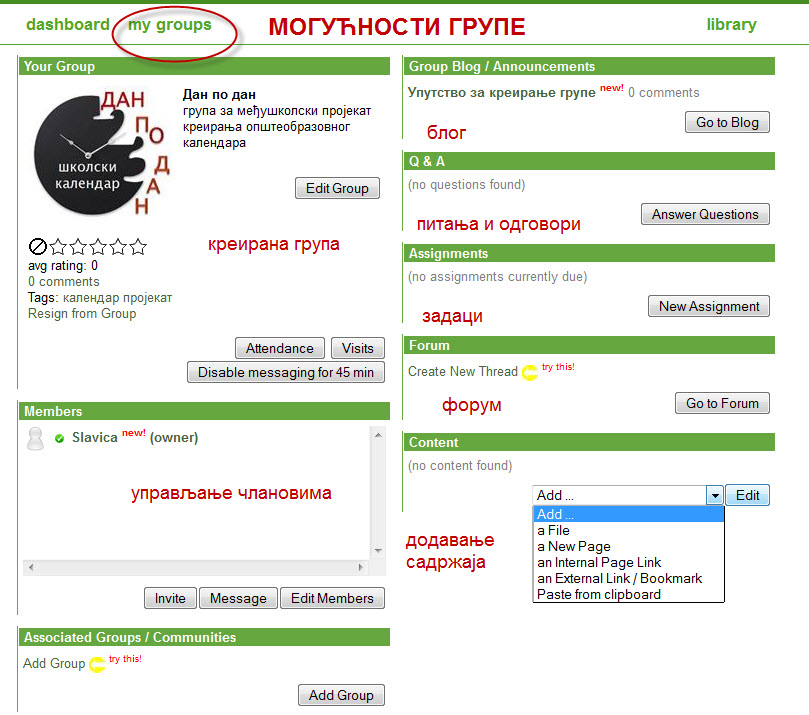809x715 pixels.
Task: Select 'Paste from clipboard' option
Action: [x=598, y=594]
